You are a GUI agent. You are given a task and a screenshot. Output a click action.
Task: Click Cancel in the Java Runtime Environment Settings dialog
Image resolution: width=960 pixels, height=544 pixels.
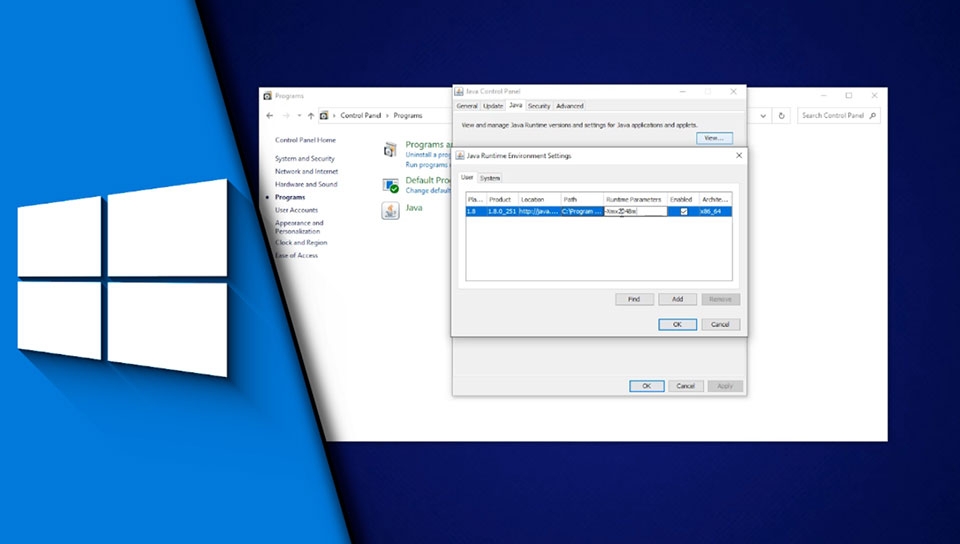[x=721, y=324]
